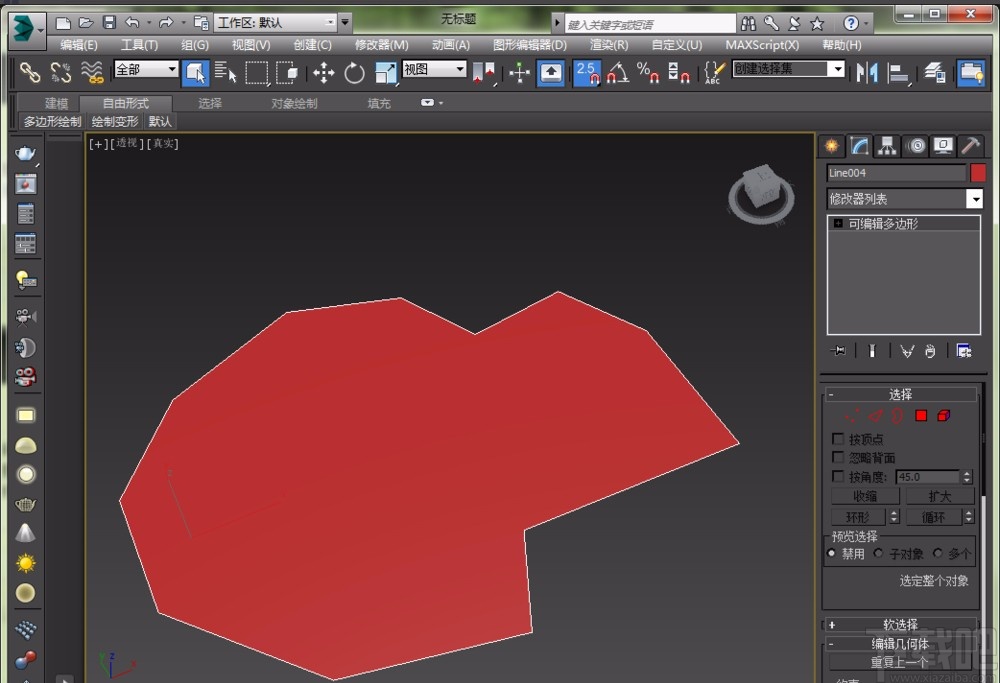The width and height of the screenshot is (1000, 683).
Task: Switch to the 建模 ribbon tab
Action: (55, 102)
